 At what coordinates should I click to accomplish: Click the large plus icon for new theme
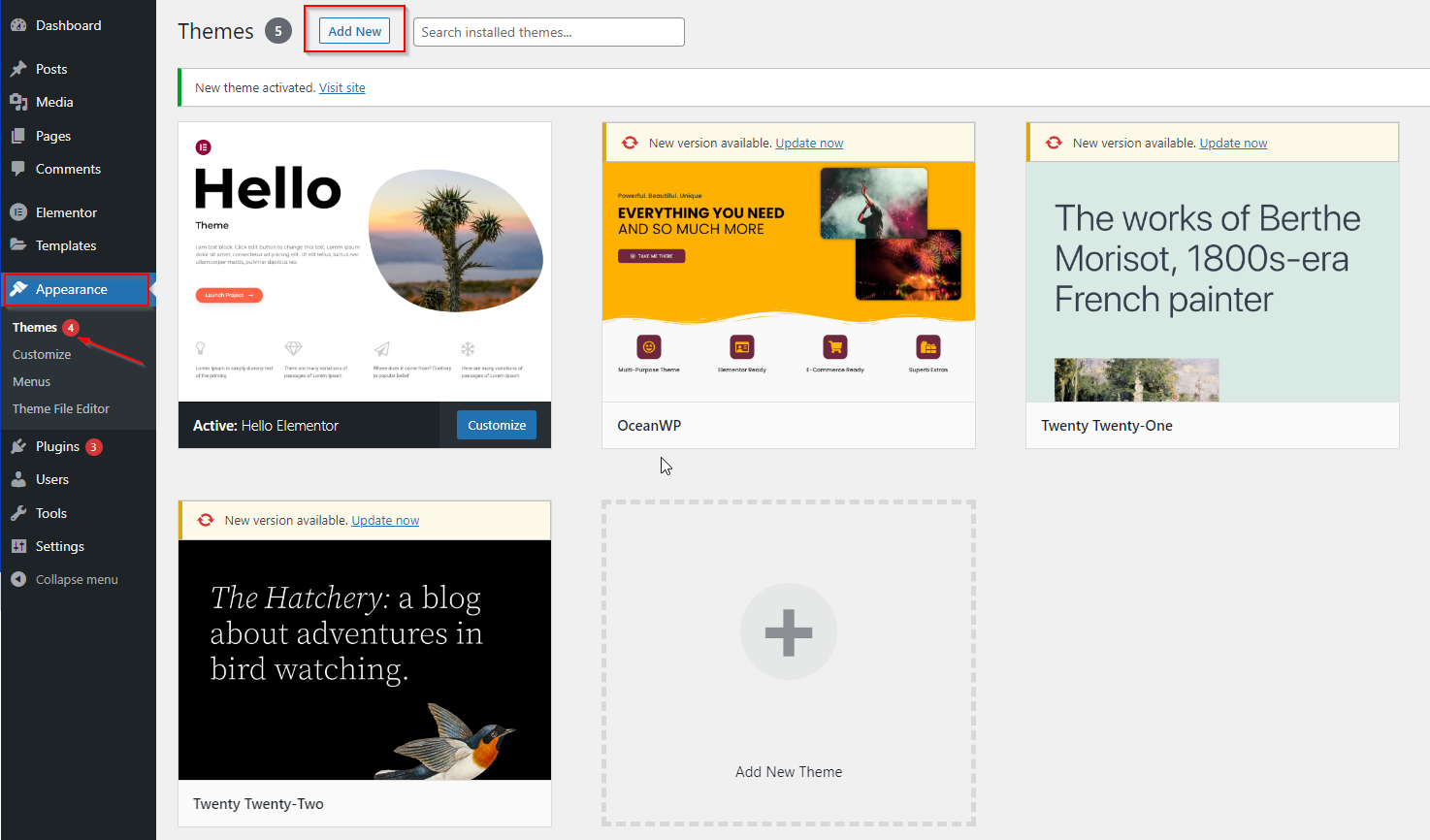point(789,631)
